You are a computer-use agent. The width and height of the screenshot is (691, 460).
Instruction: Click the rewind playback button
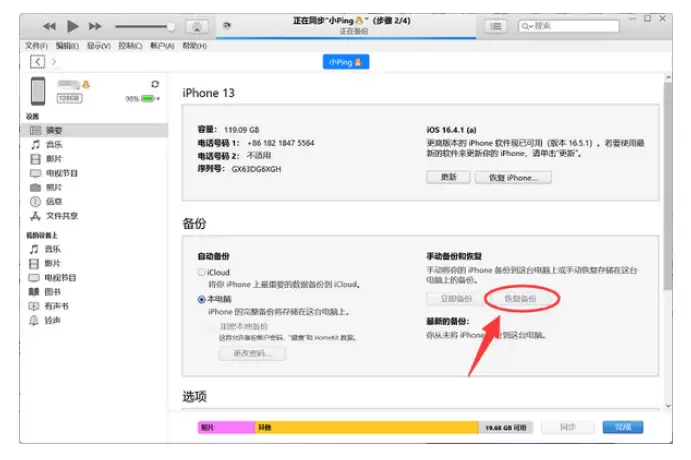click(49, 26)
